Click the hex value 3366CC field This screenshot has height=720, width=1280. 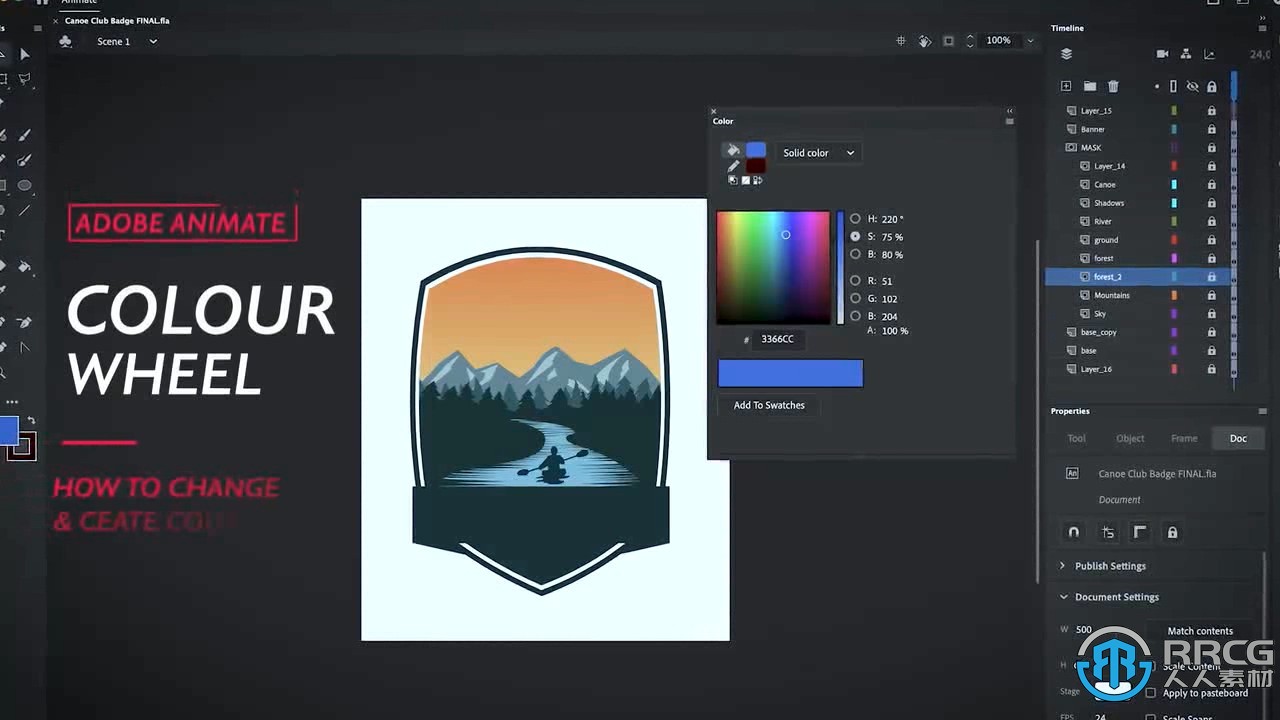778,339
